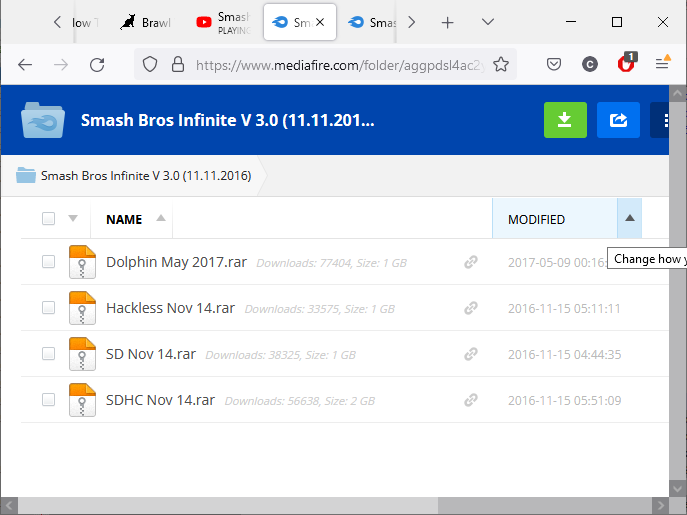Screen dimensions: 687x515
Task: Go back with browser back arrow
Action: tap(25, 65)
